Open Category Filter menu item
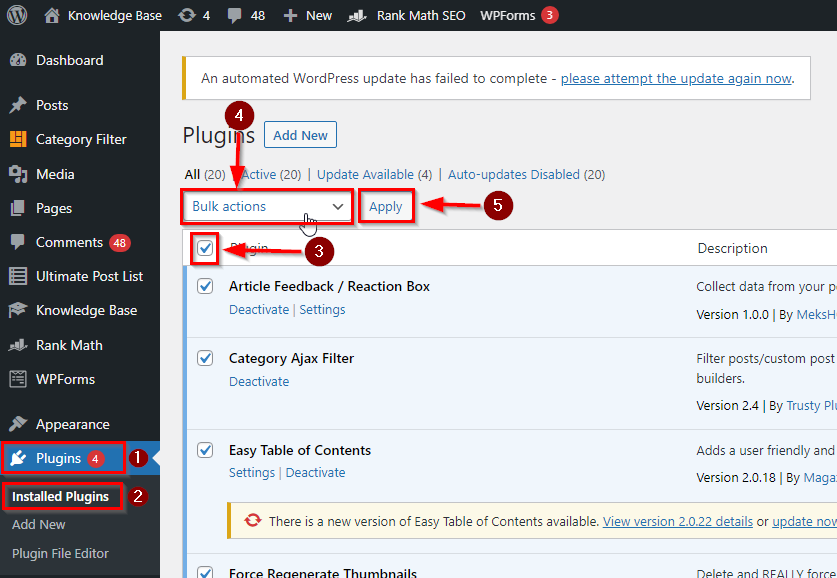 [x=80, y=139]
